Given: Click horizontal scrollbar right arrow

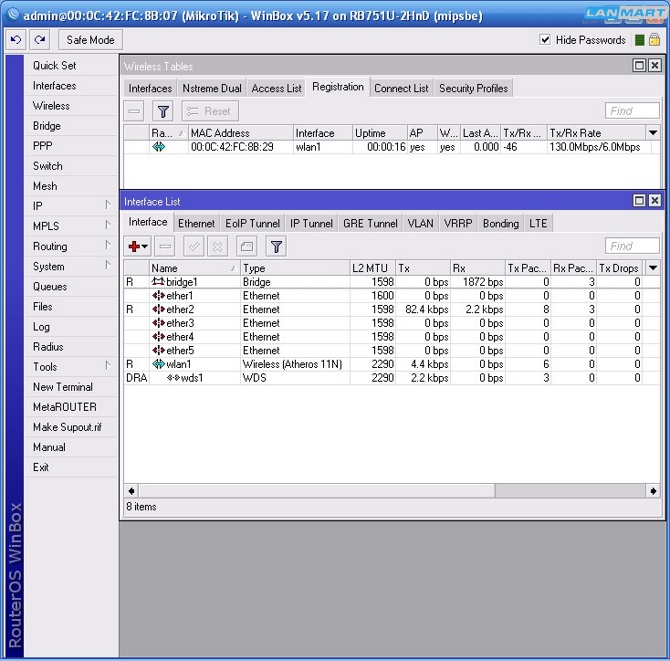Looking at the screenshot, I should (x=653, y=491).
